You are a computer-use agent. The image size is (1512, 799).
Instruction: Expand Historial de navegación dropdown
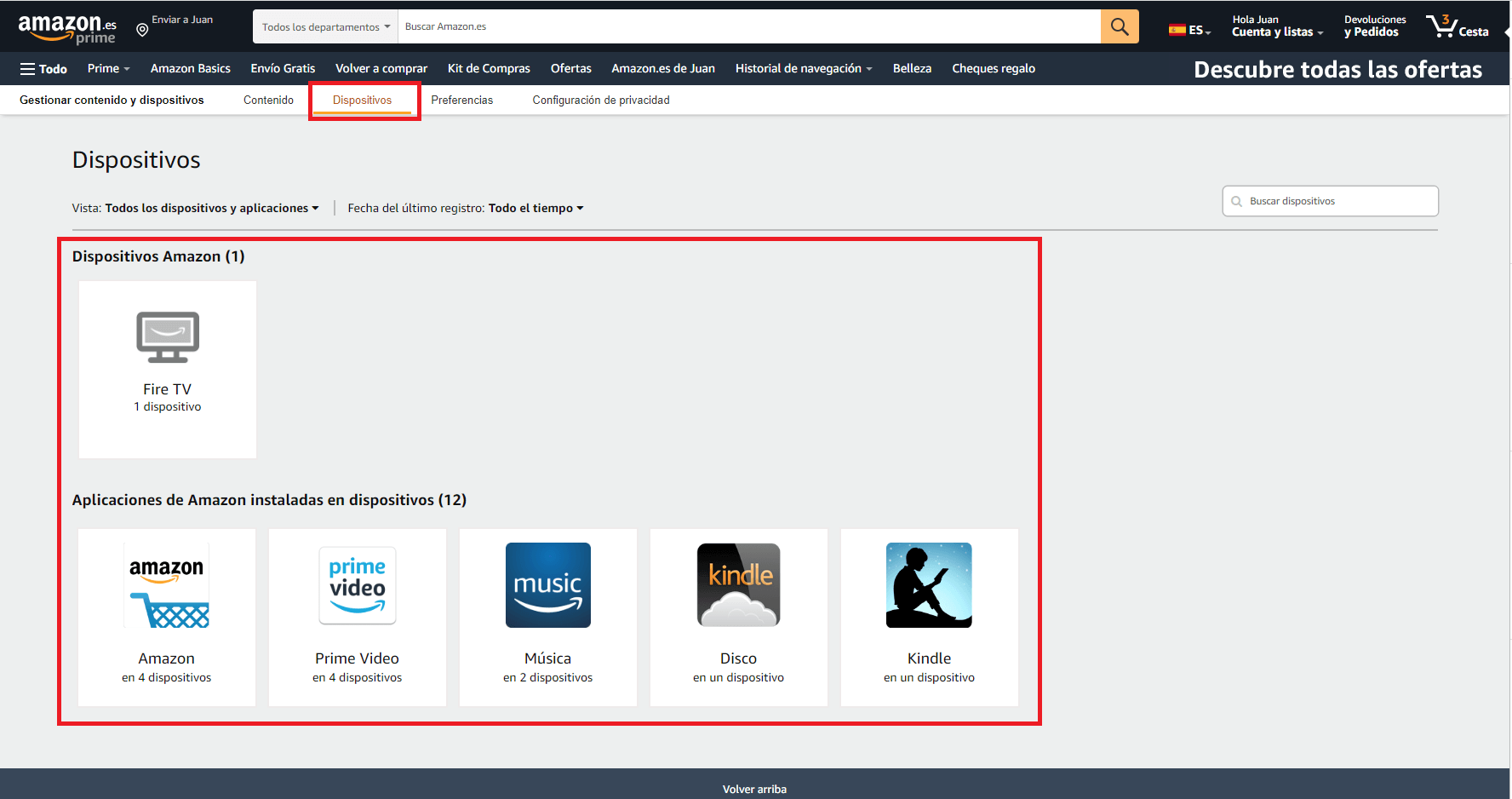(x=804, y=69)
